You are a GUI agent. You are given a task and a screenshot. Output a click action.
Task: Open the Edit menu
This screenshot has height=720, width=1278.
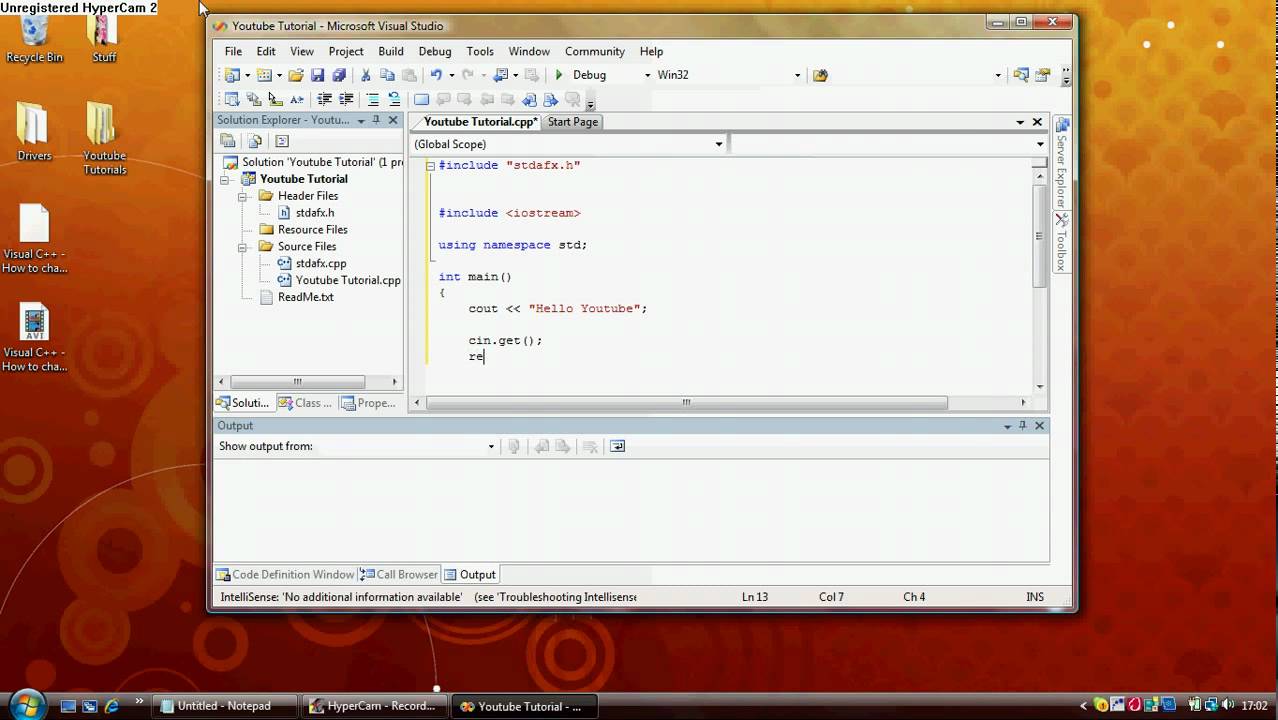click(266, 51)
